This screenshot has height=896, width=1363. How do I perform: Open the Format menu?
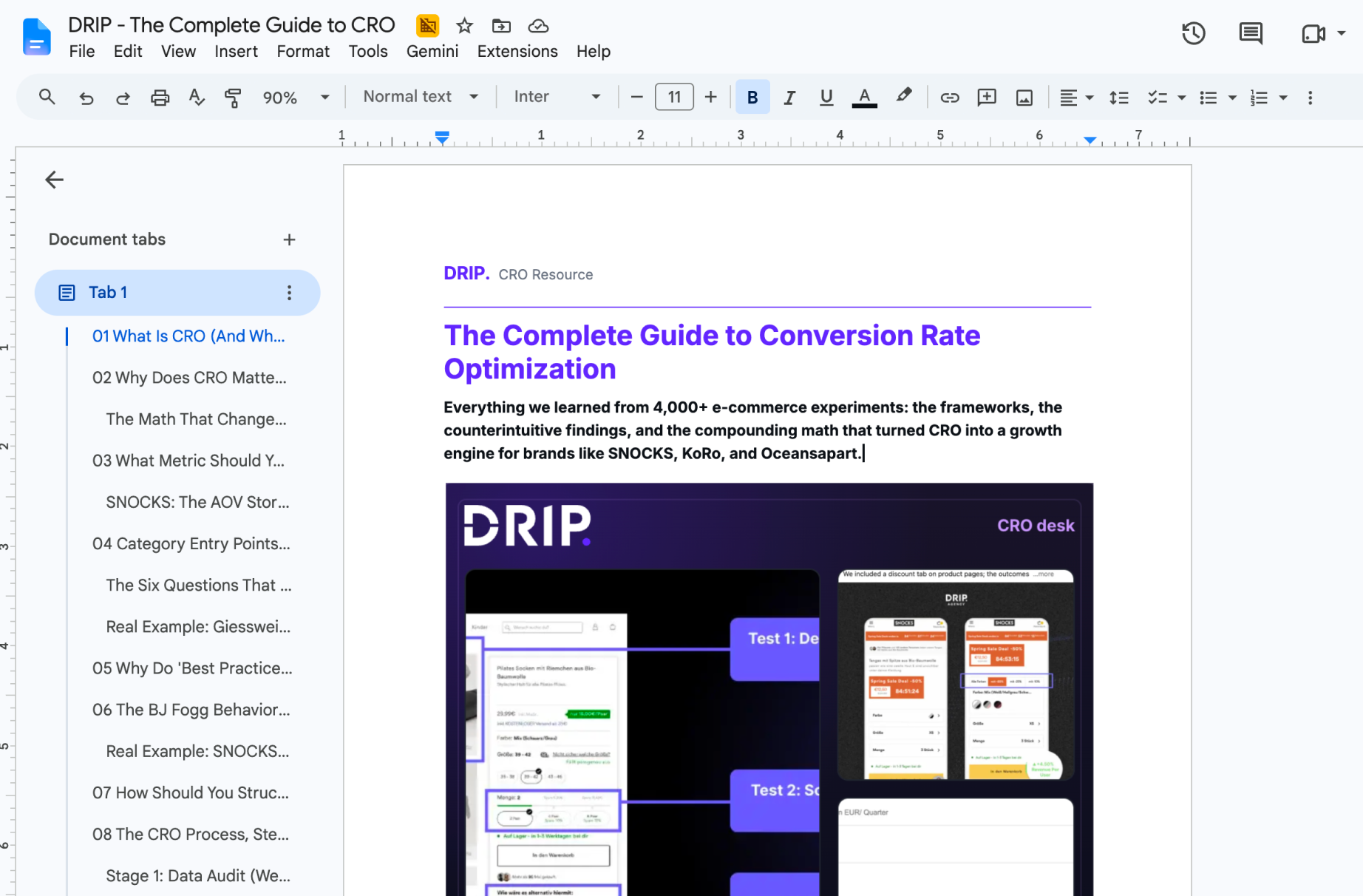303,51
